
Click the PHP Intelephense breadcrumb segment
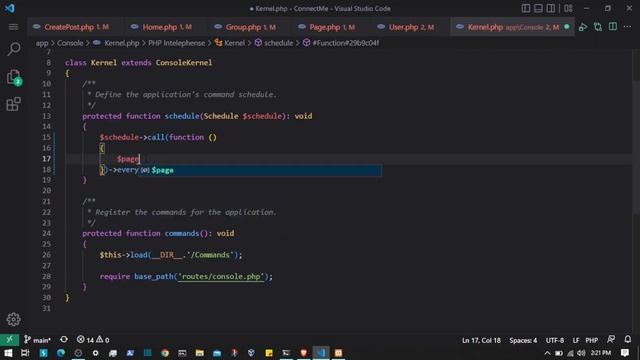pos(176,43)
